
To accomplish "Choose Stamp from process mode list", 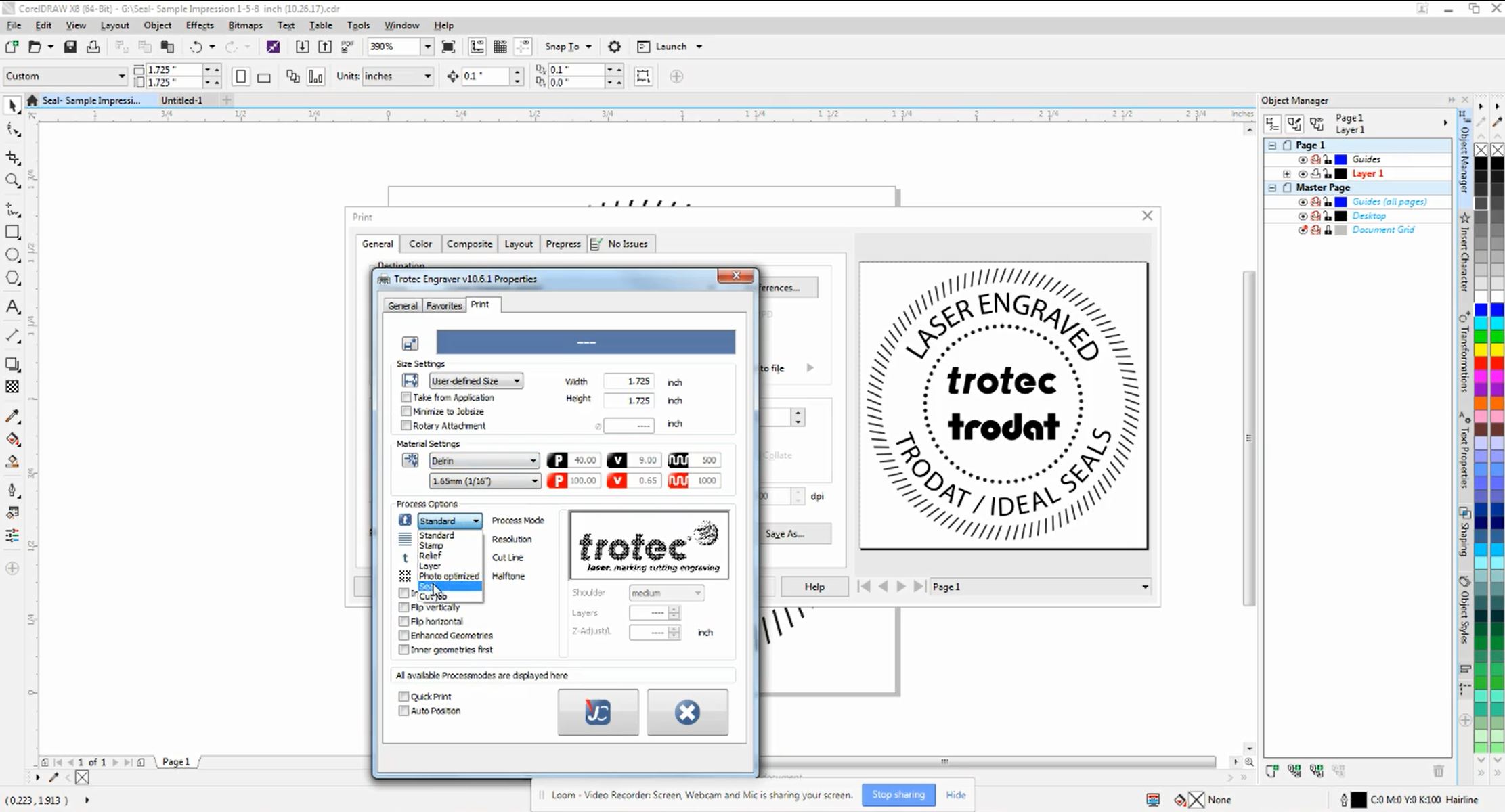I will 431,545.
